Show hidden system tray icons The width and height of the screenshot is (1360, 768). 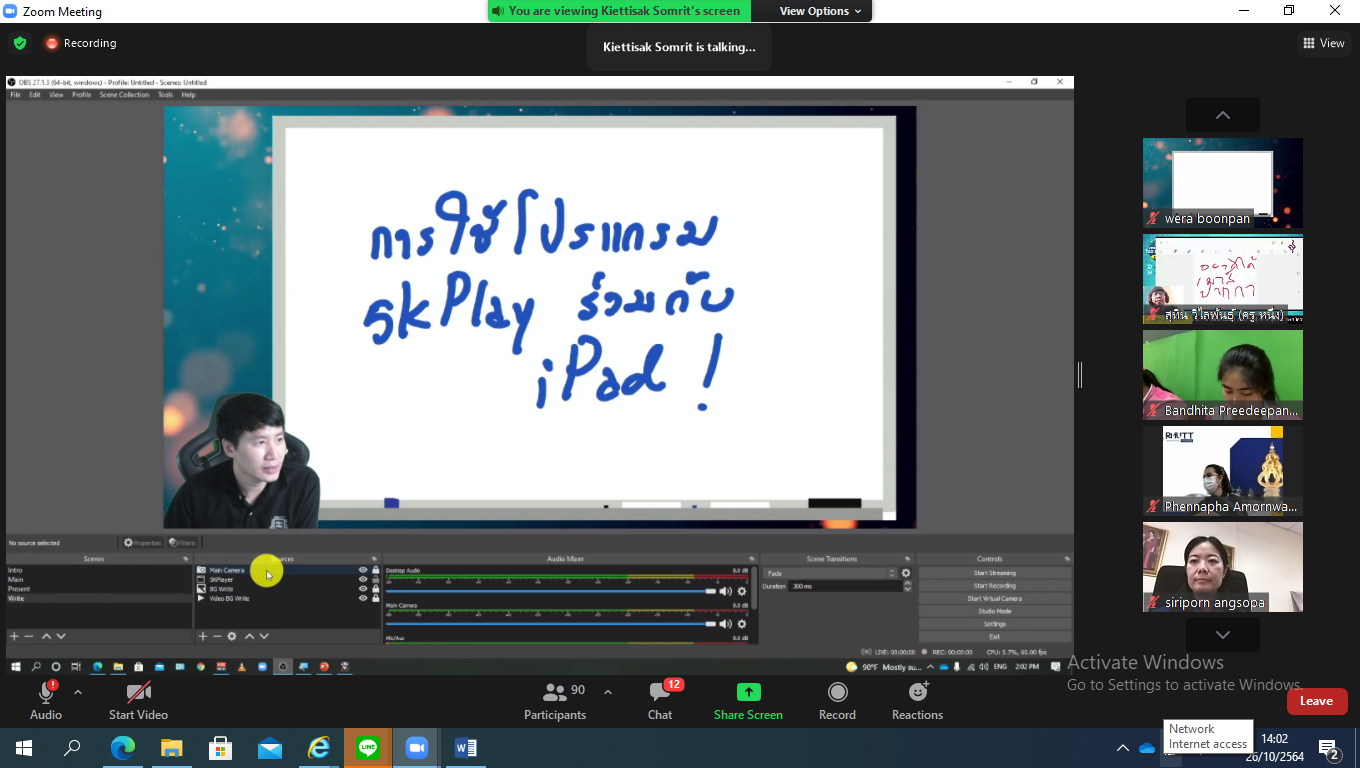point(1122,748)
